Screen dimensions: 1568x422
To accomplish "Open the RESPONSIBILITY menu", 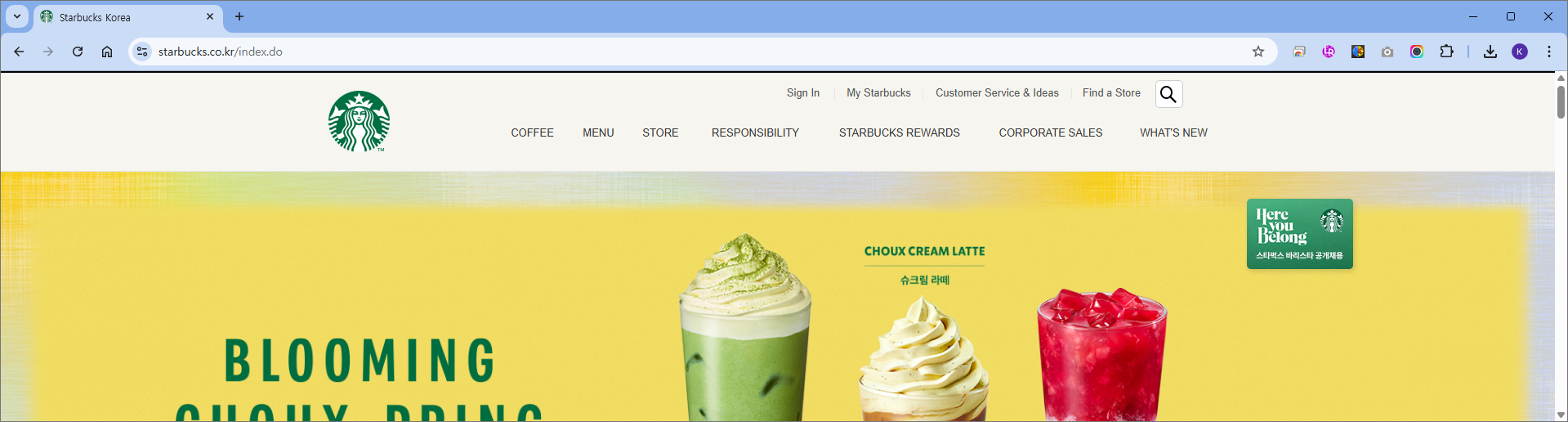I will [x=755, y=132].
